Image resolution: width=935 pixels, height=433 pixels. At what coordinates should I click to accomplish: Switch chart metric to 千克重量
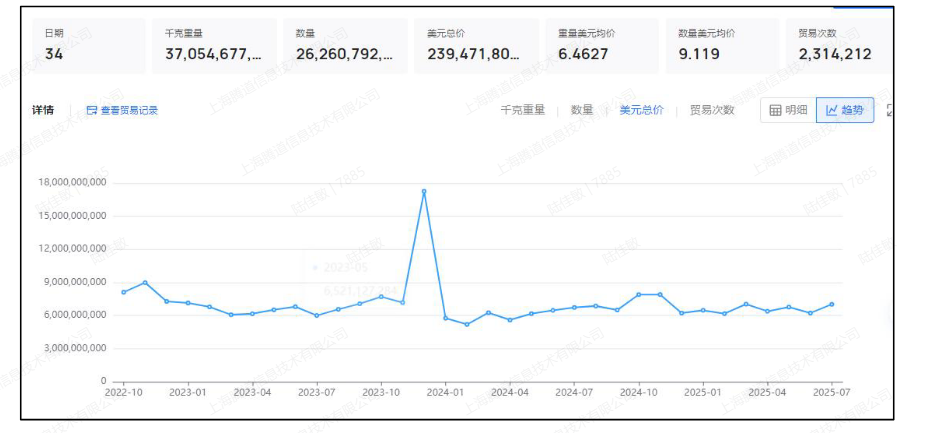(522, 110)
